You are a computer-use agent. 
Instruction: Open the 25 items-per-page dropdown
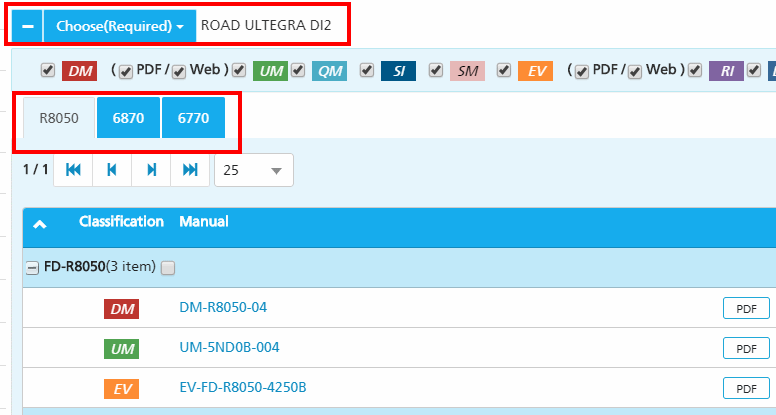[254, 170]
